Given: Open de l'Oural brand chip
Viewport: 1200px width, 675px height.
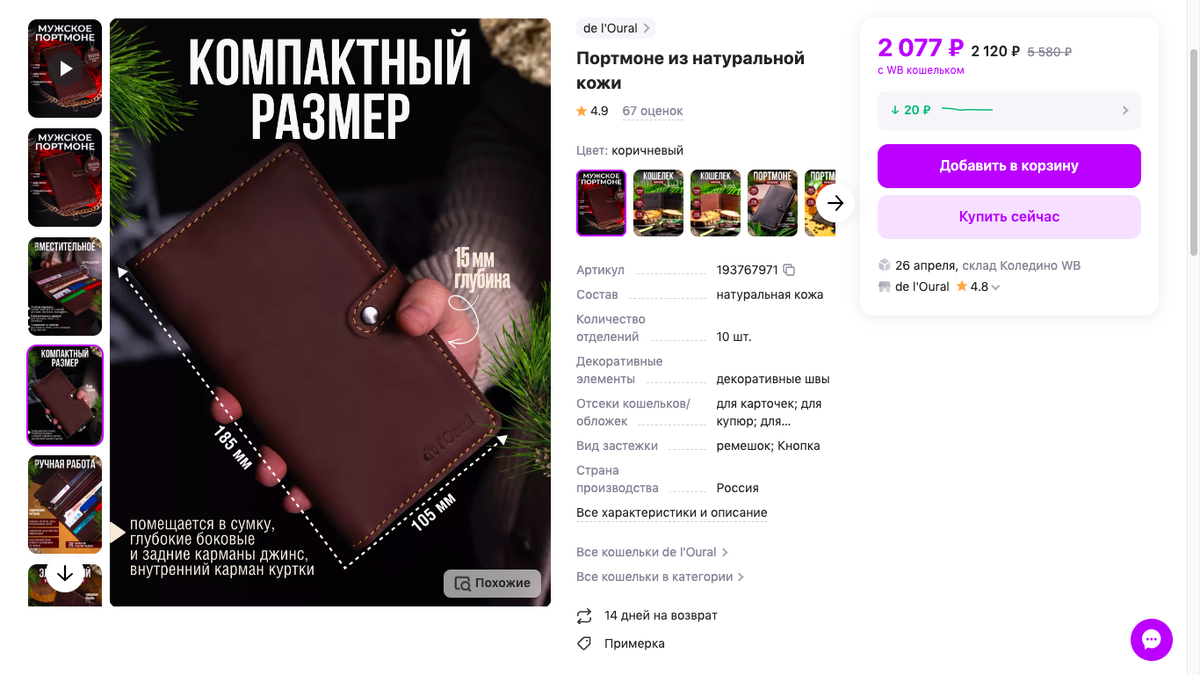Looking at the screenshot, I should [x=616, y=28].
